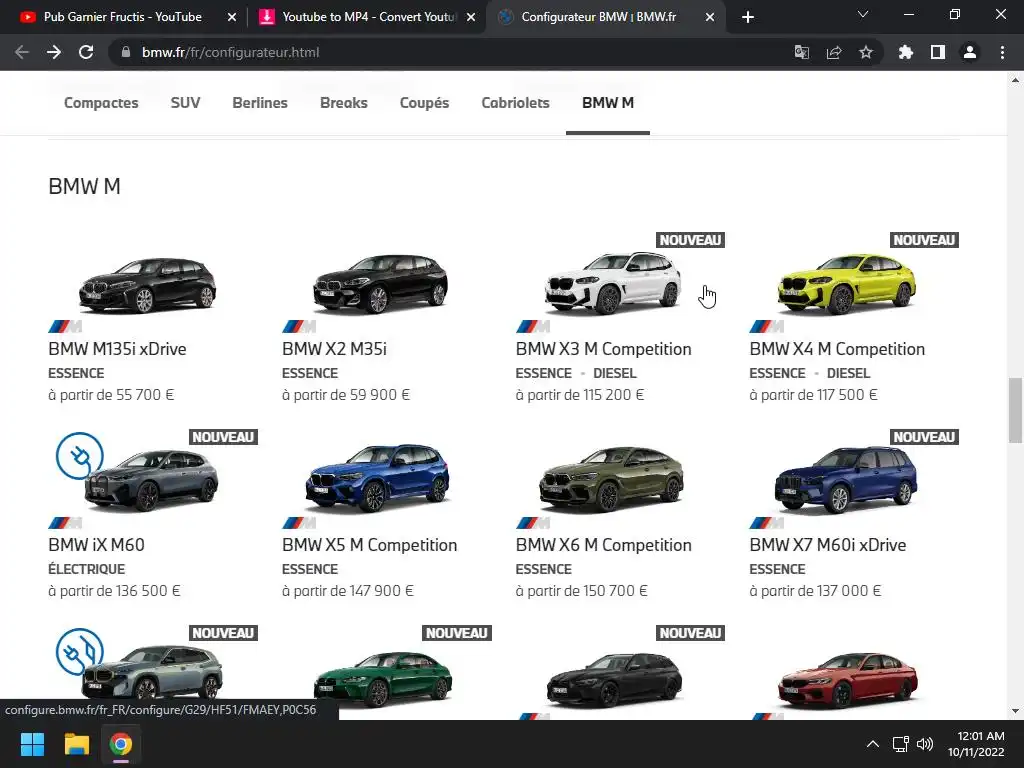
Task: Click the site lock icon in address bar
Action: coord(126,52)
